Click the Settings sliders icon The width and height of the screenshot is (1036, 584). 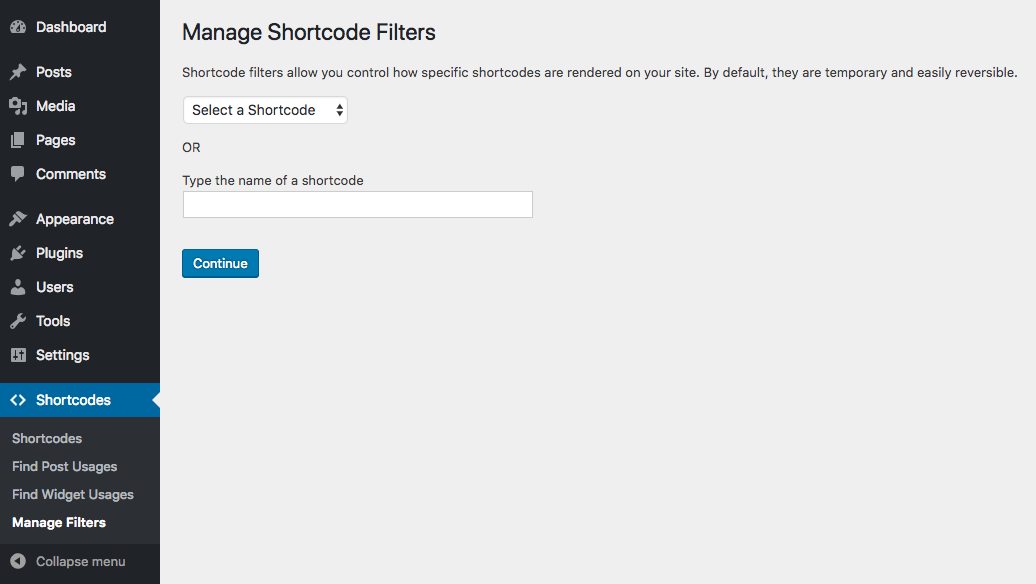click(x=18, y=355)
